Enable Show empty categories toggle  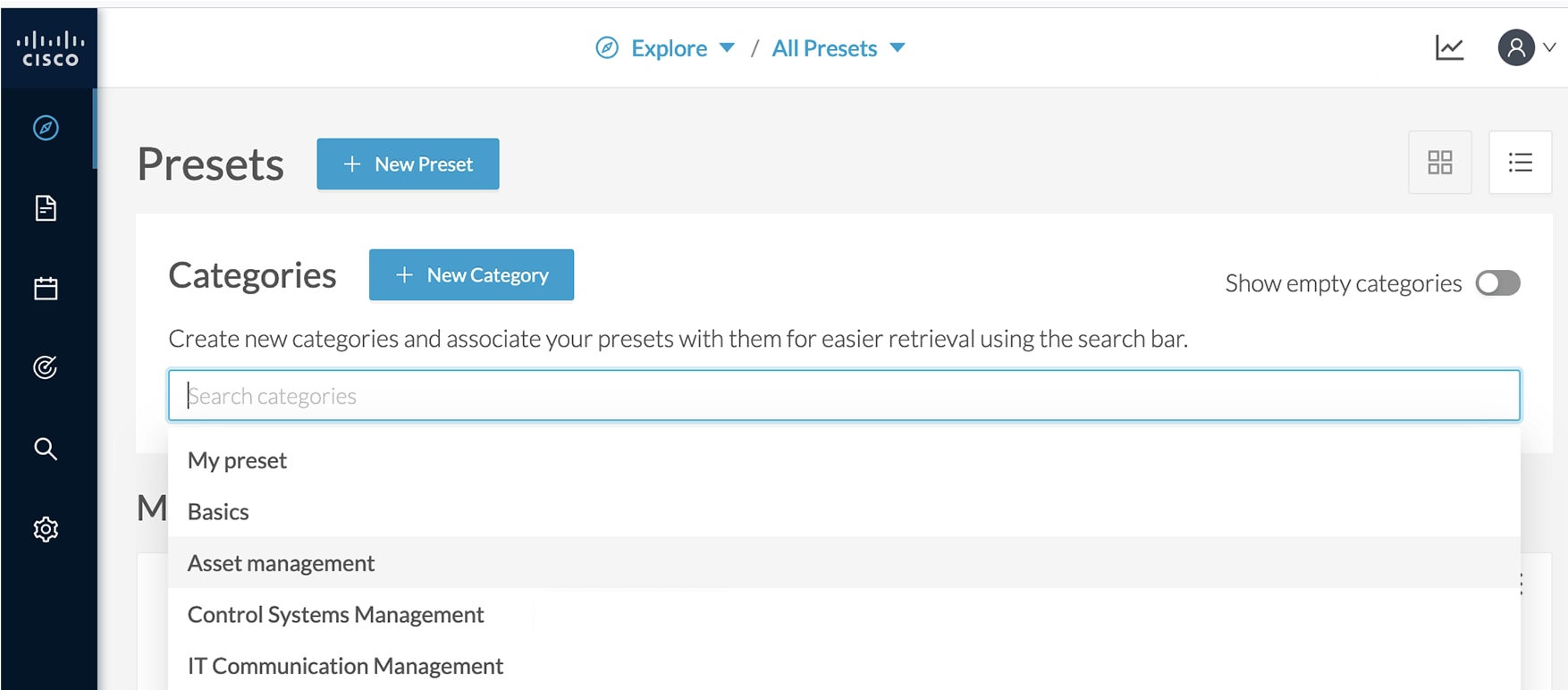click(x=1498, y=283)
